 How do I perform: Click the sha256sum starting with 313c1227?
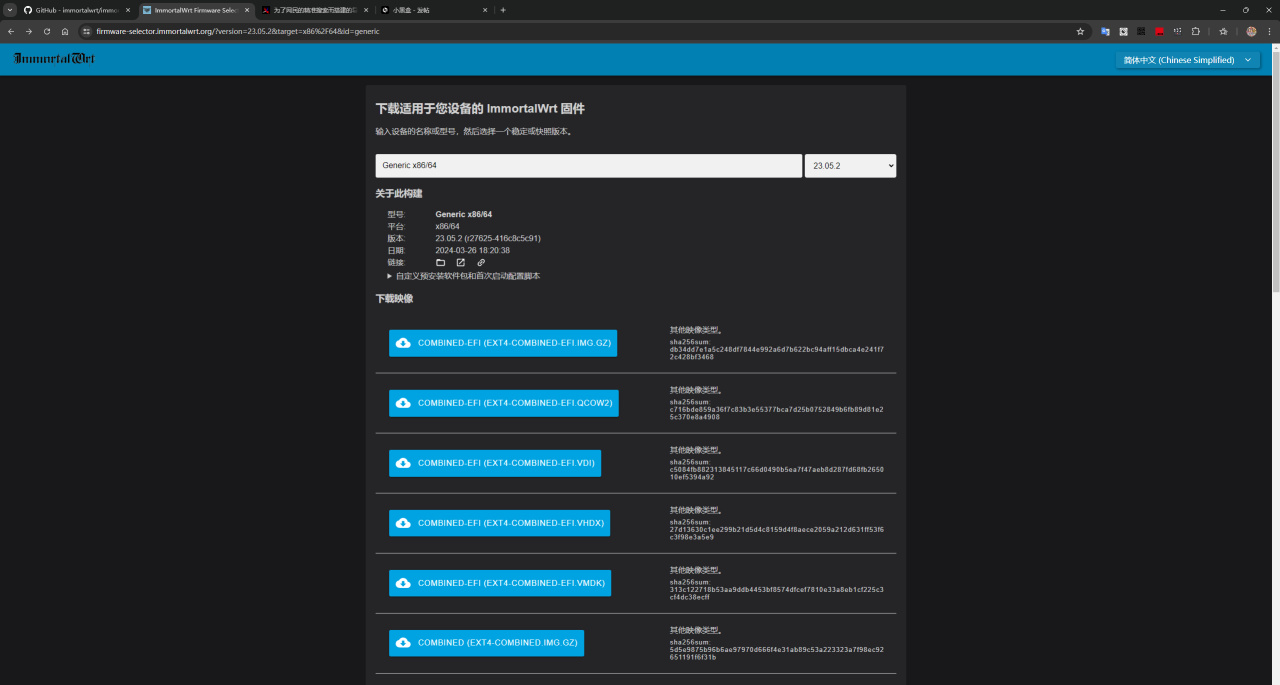(x=777, y=593)
